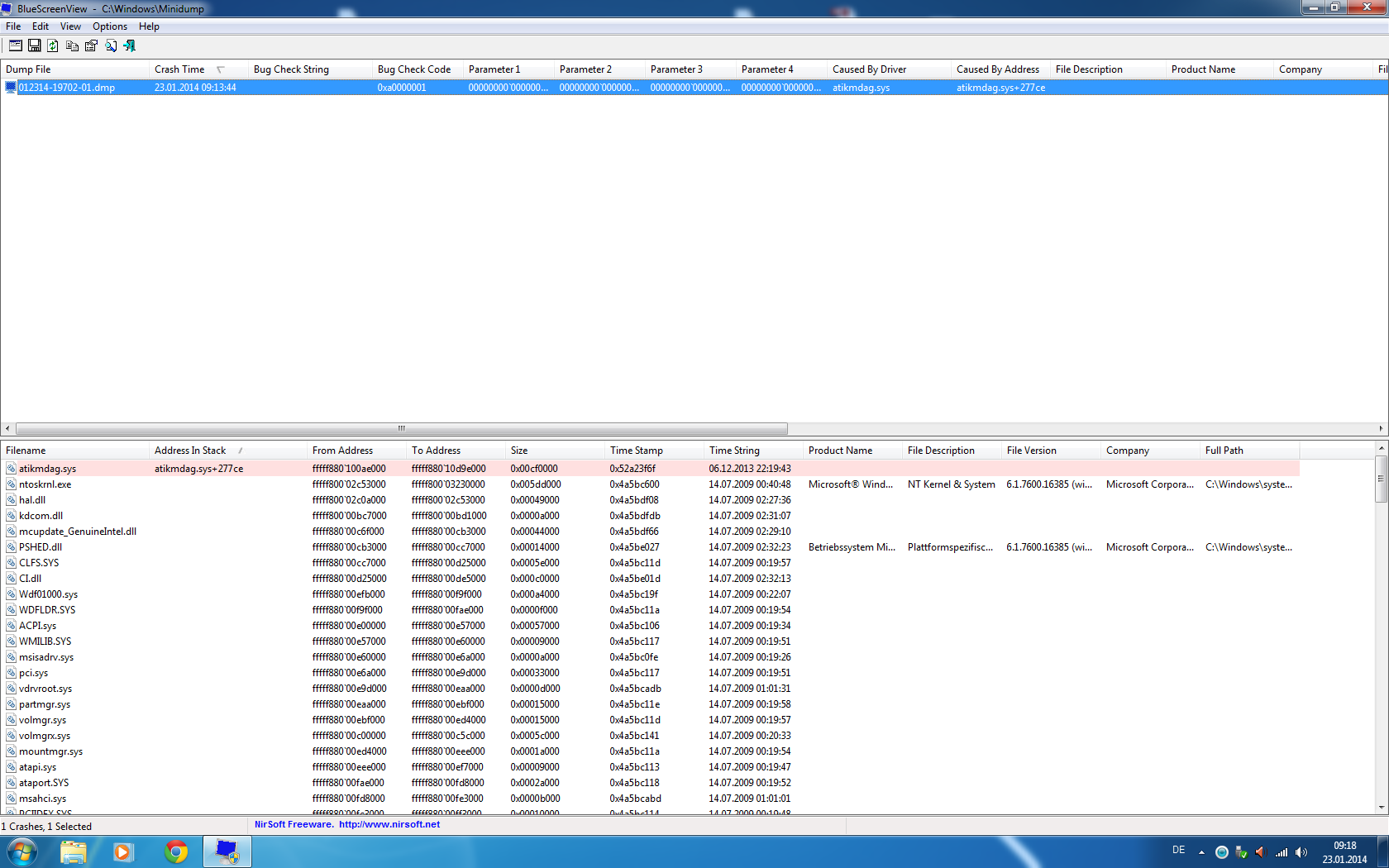Click the file icon beside partmgr.sys
This screenshot has height=868, width=1389.
tap(12, 704)
